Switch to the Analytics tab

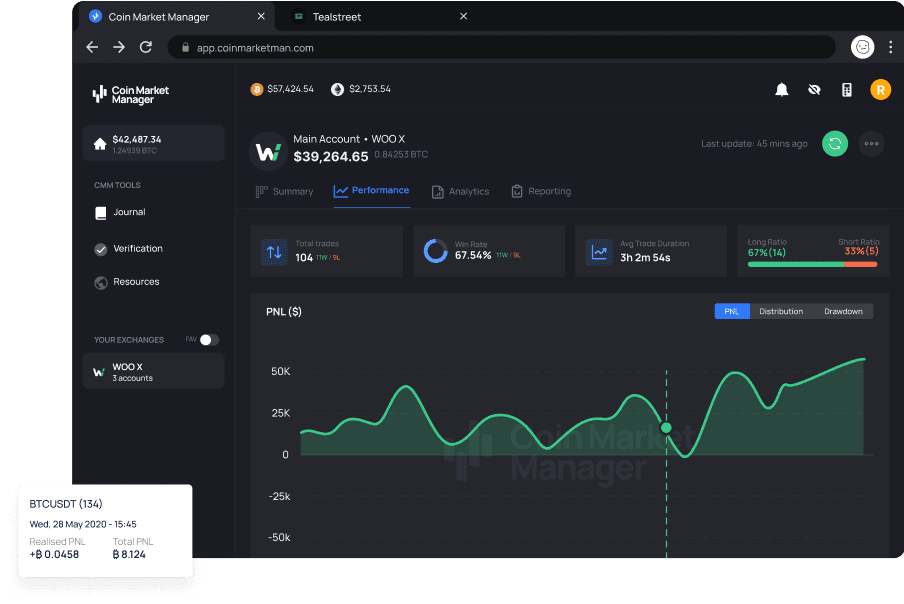461,191
